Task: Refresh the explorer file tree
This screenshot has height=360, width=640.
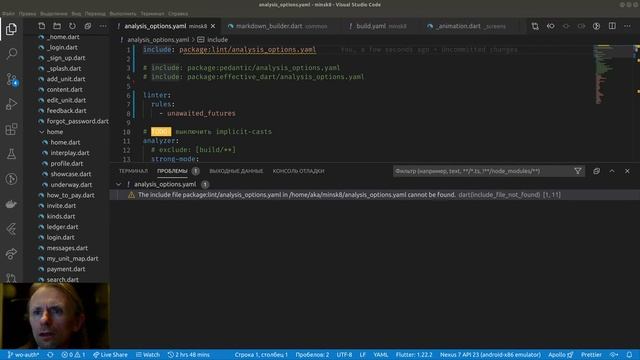Action: pos(72,26)
